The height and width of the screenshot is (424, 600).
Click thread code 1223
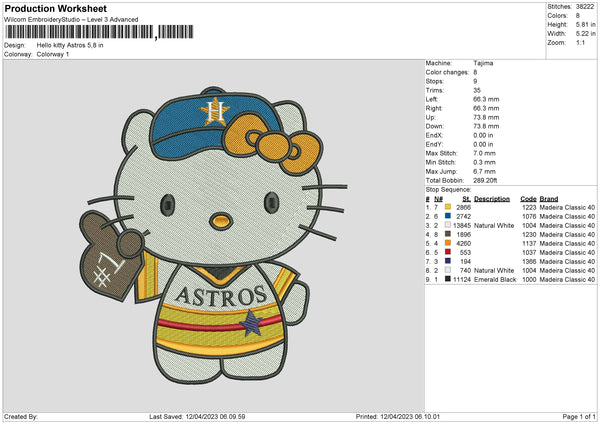pos(529,207)
